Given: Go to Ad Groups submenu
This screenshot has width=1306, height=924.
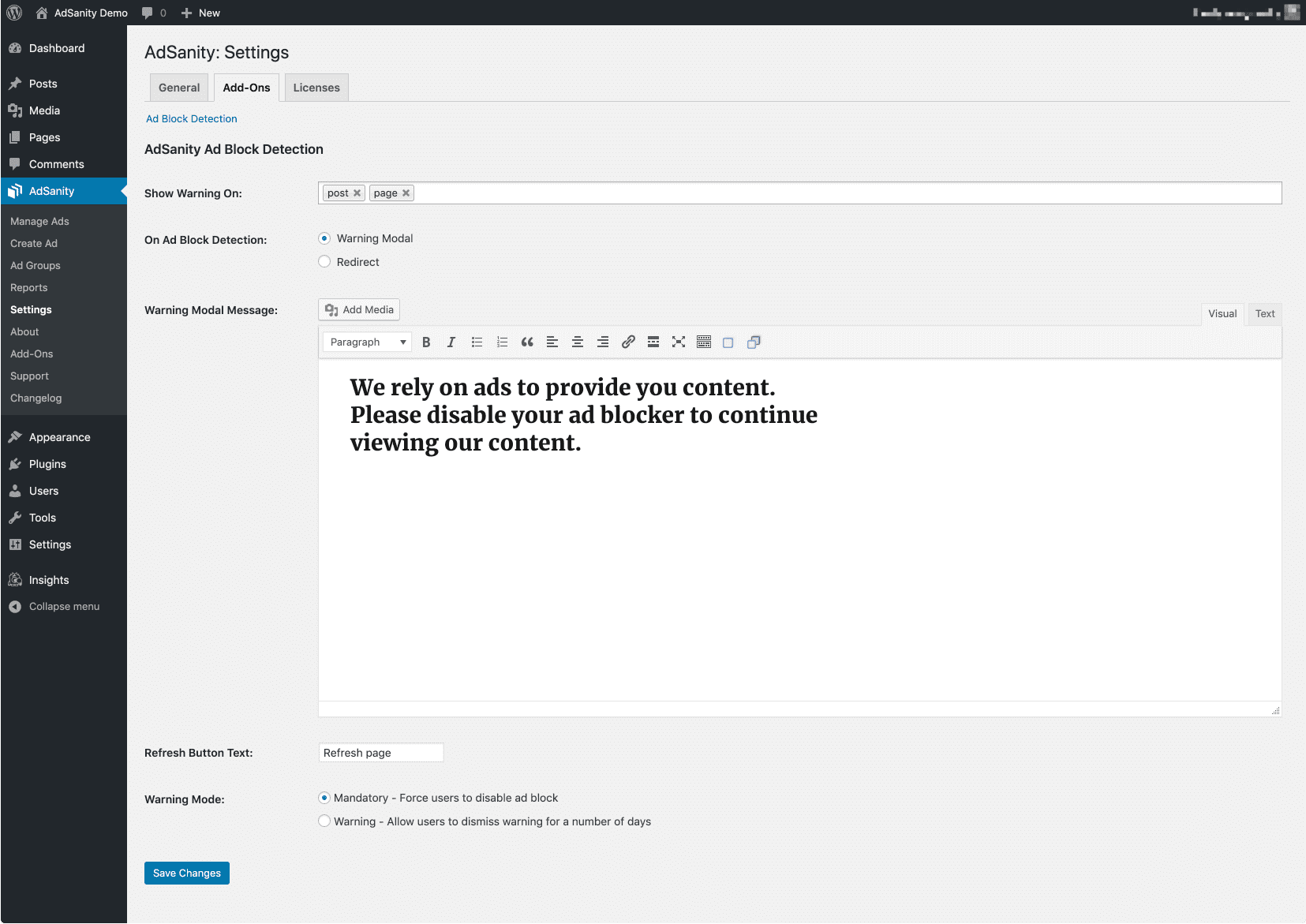Looking at the screenshot, I should [36, 266].
